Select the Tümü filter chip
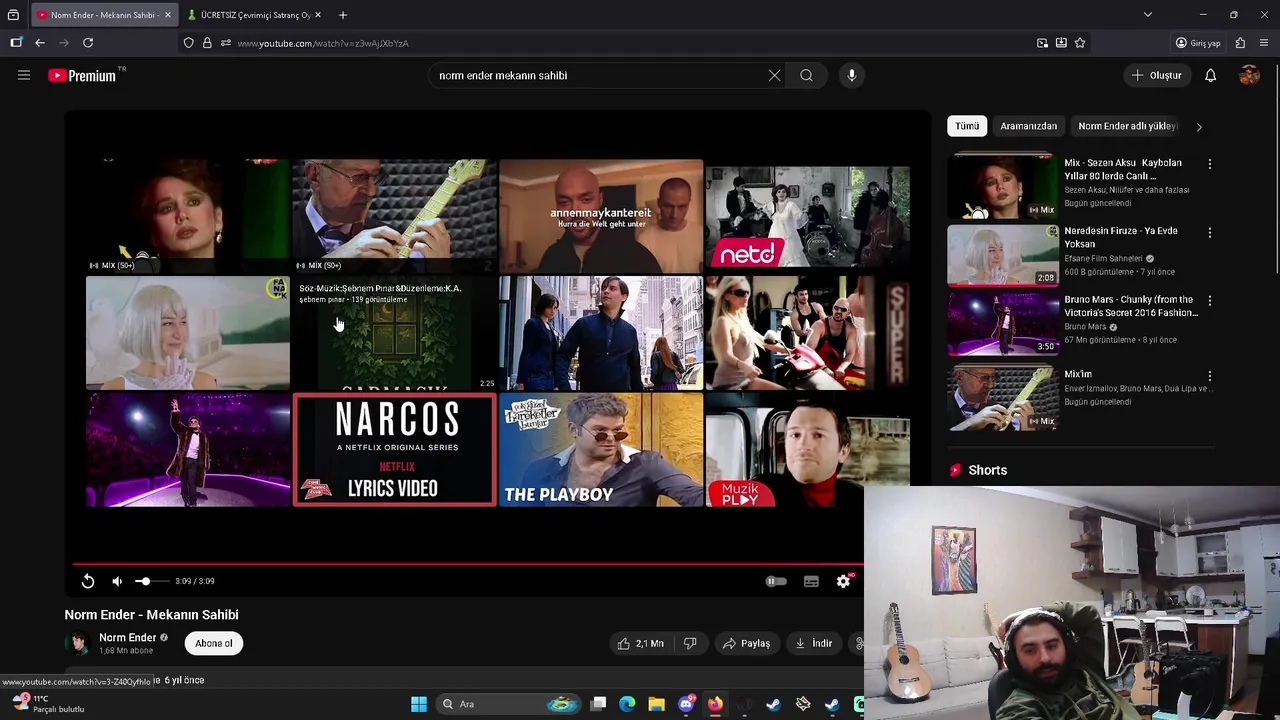Viewport: 1280px width, 720px height. 967,126
